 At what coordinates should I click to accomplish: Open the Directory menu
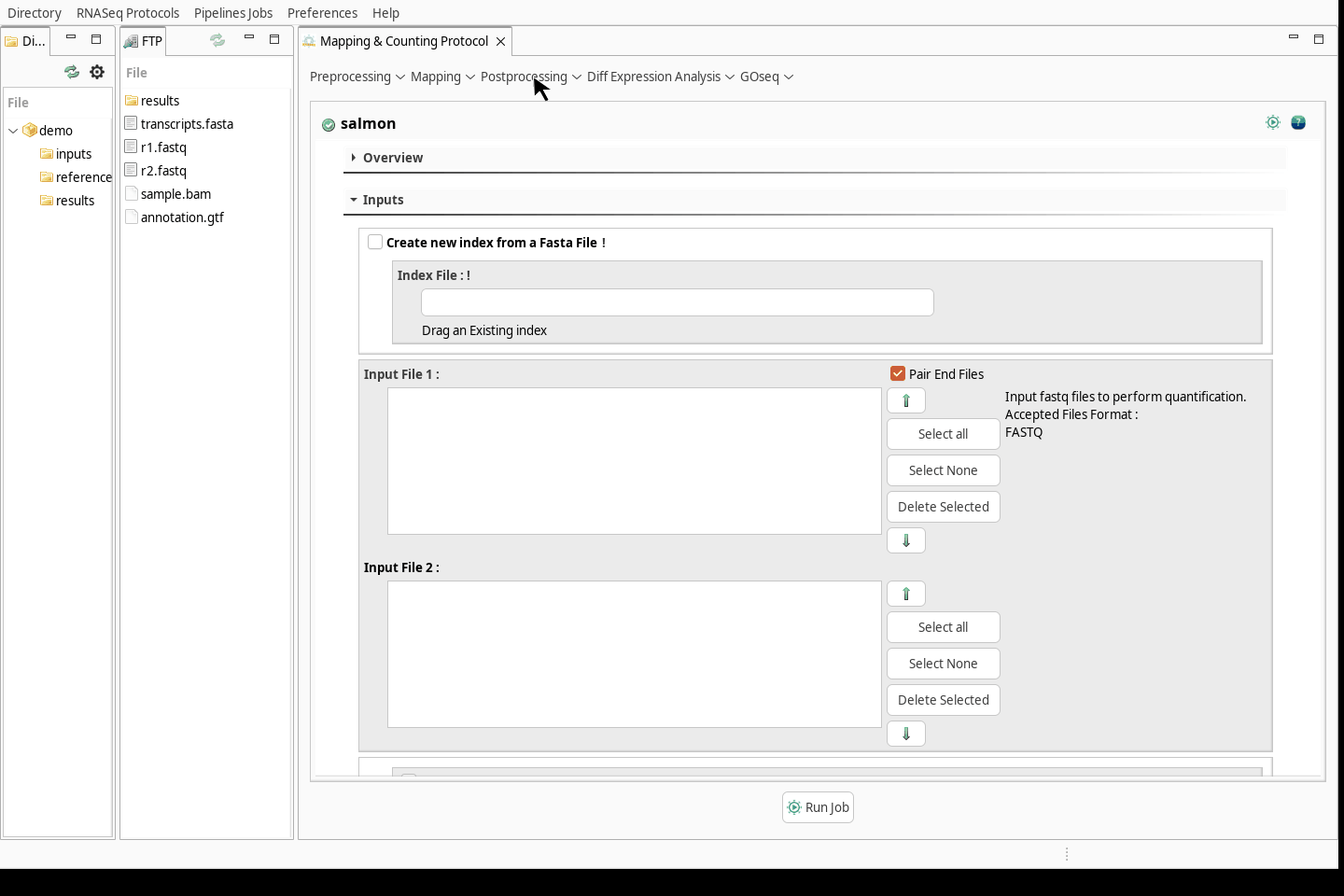[35, 13]
